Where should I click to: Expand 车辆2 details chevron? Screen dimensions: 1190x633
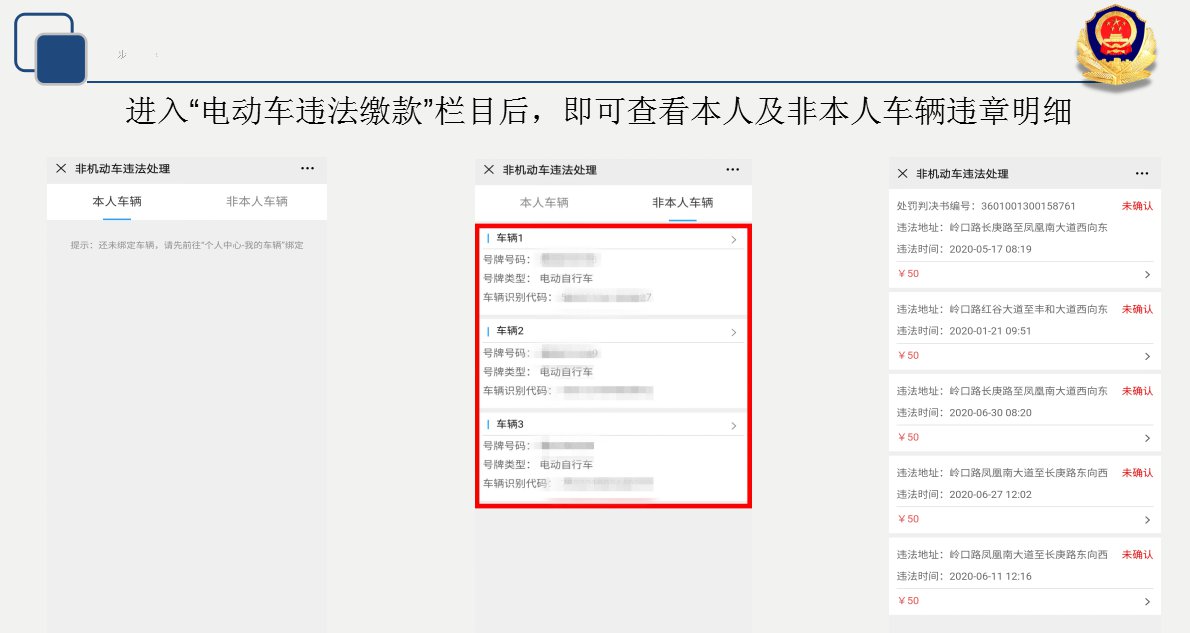[x=733, y=332]
